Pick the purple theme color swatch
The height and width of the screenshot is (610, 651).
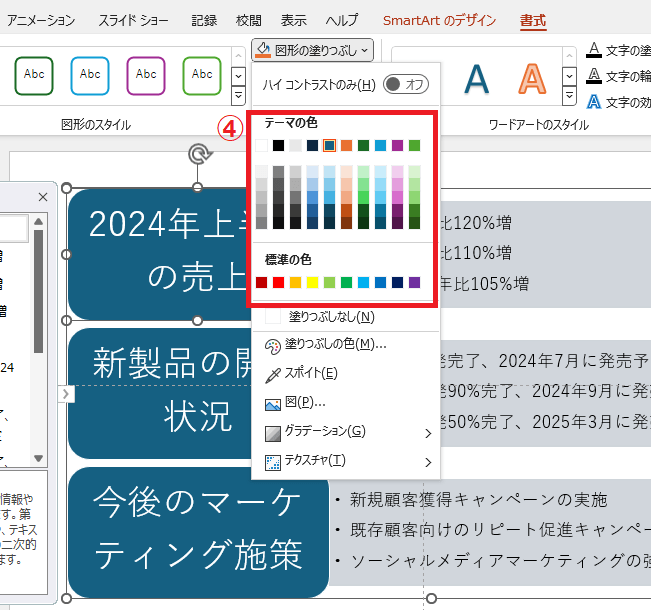397,146
